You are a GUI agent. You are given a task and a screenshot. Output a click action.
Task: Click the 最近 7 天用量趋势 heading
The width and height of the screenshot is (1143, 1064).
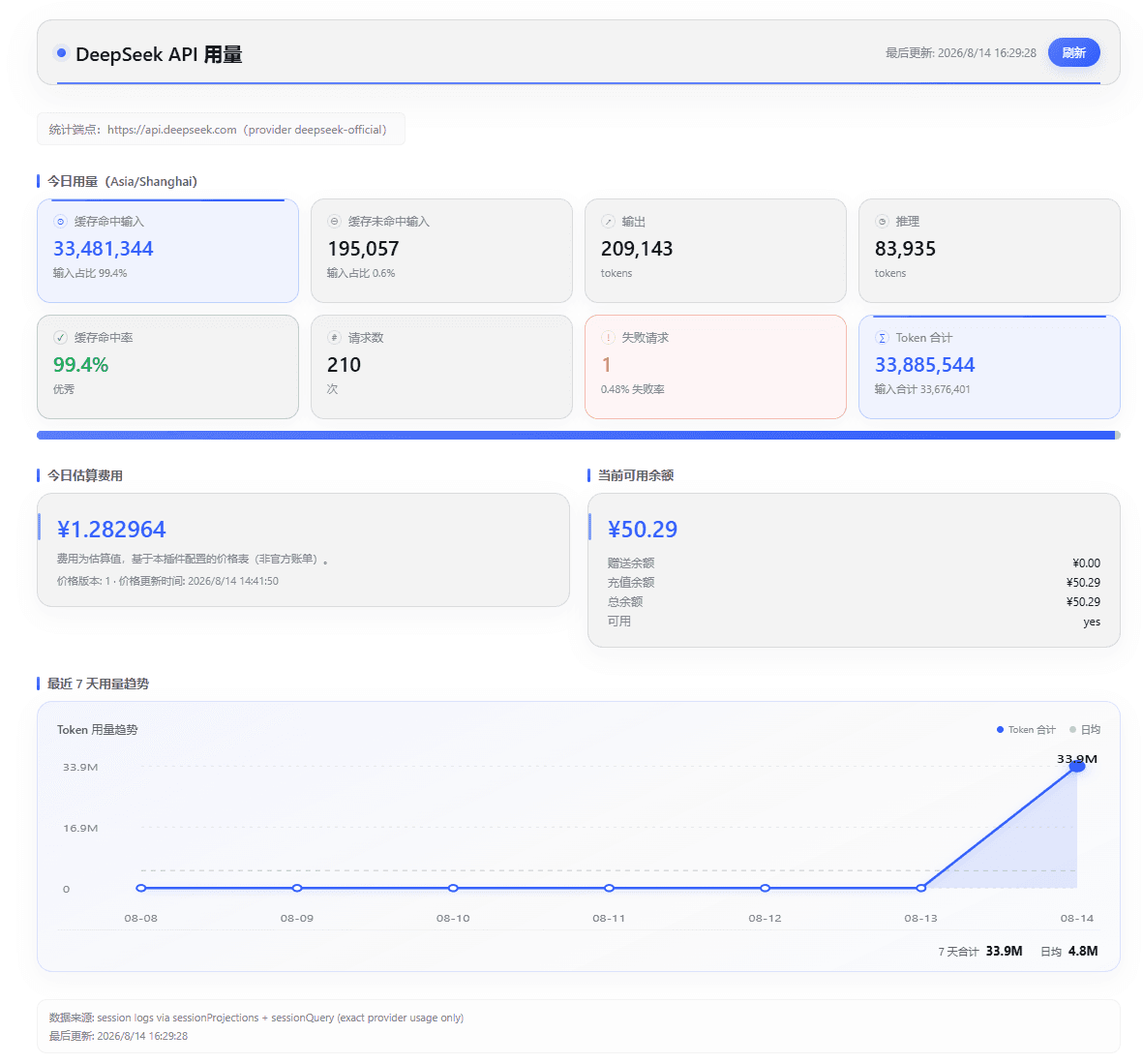coord(98,684)
